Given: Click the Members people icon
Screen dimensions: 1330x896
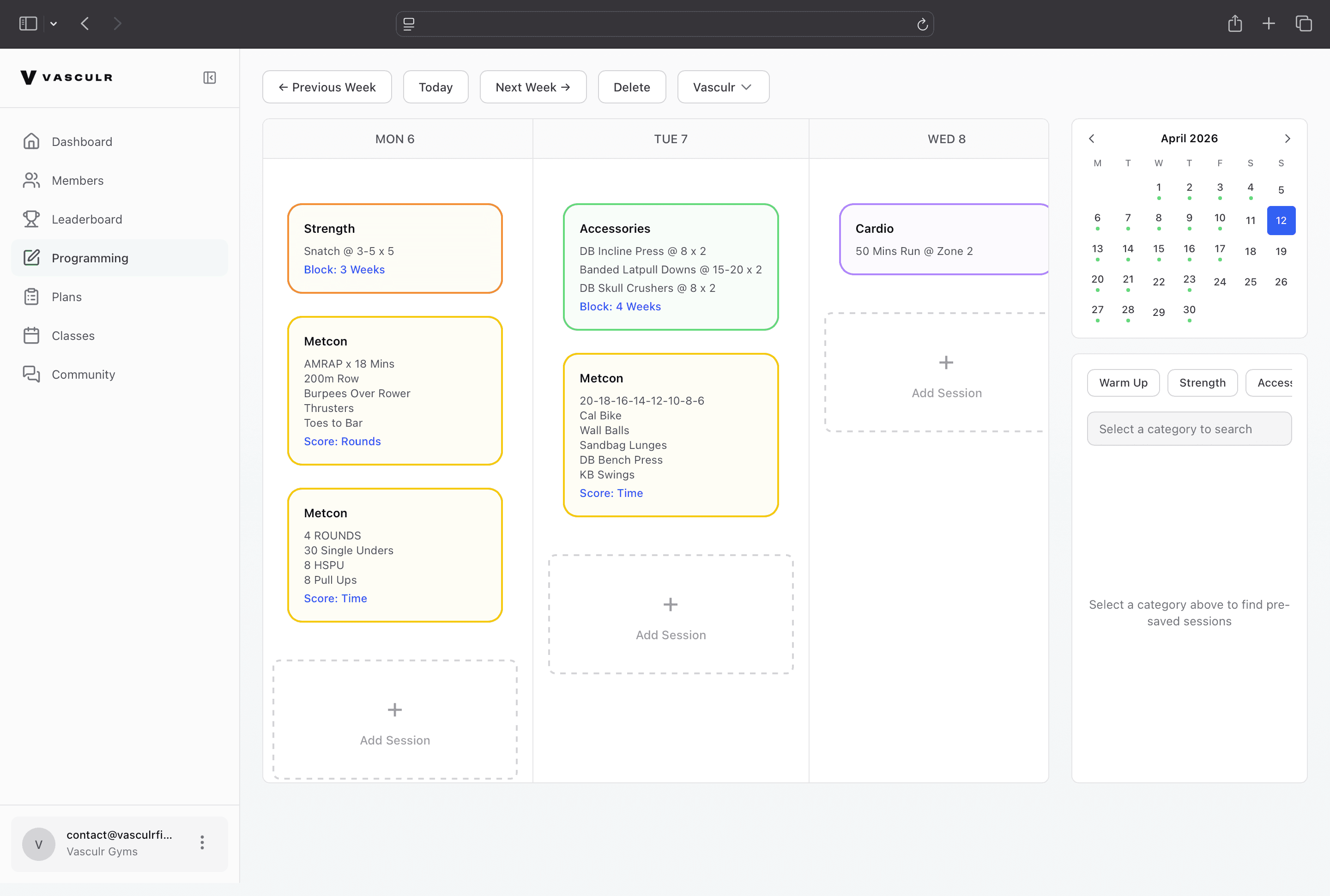Looking at the screenshot, I should point(31,180).
